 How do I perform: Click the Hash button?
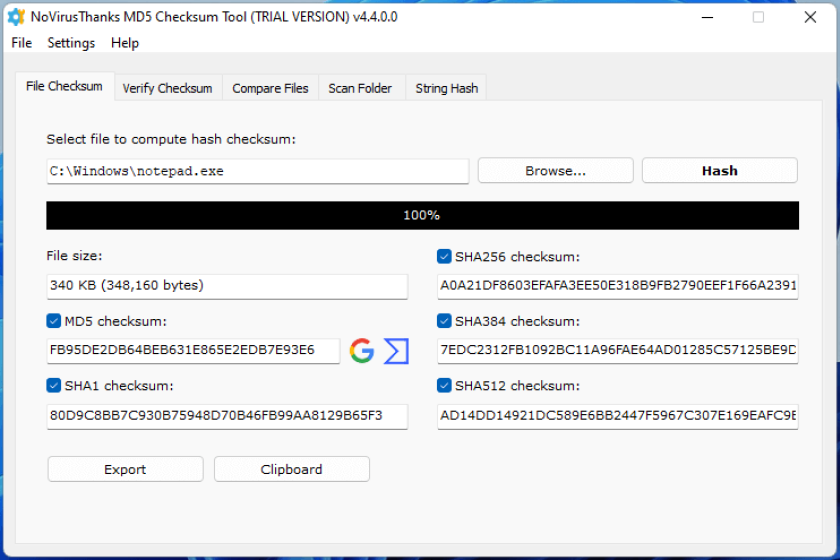point(719,170)
